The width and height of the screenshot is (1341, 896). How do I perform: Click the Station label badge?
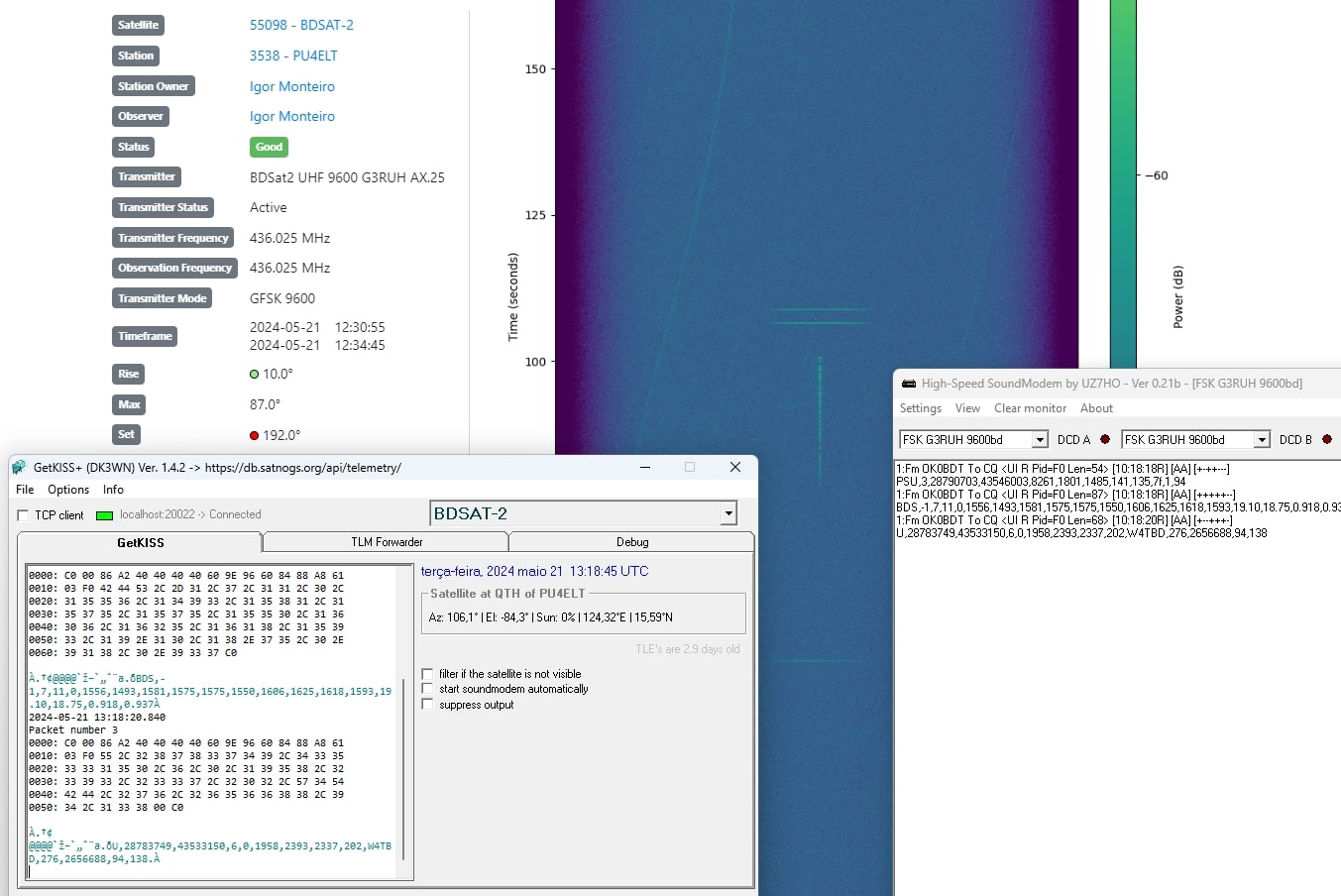click(136, 56)
